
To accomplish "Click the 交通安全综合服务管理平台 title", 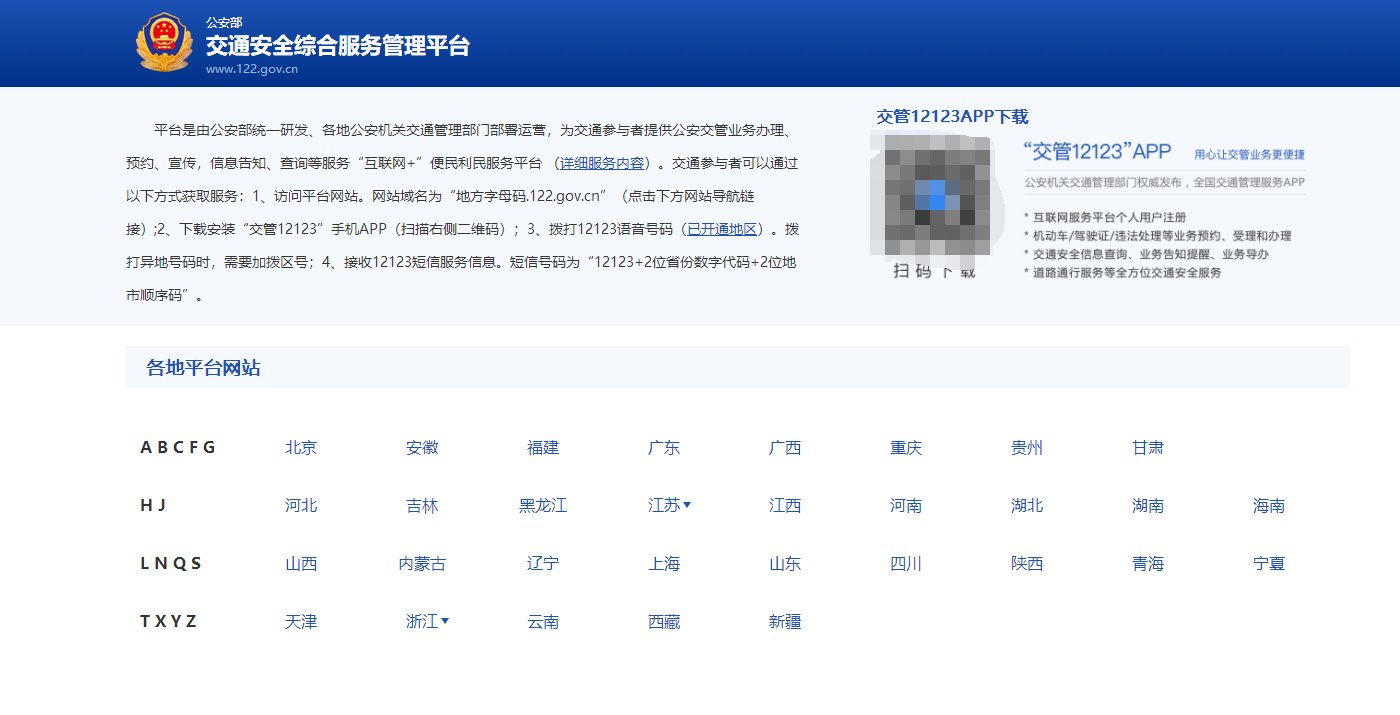I will click(x=338, y=44).
